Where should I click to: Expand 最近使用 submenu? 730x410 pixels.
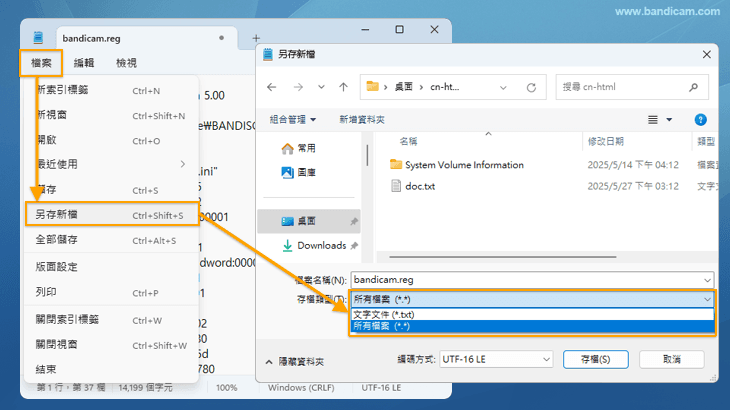point(112,164)
